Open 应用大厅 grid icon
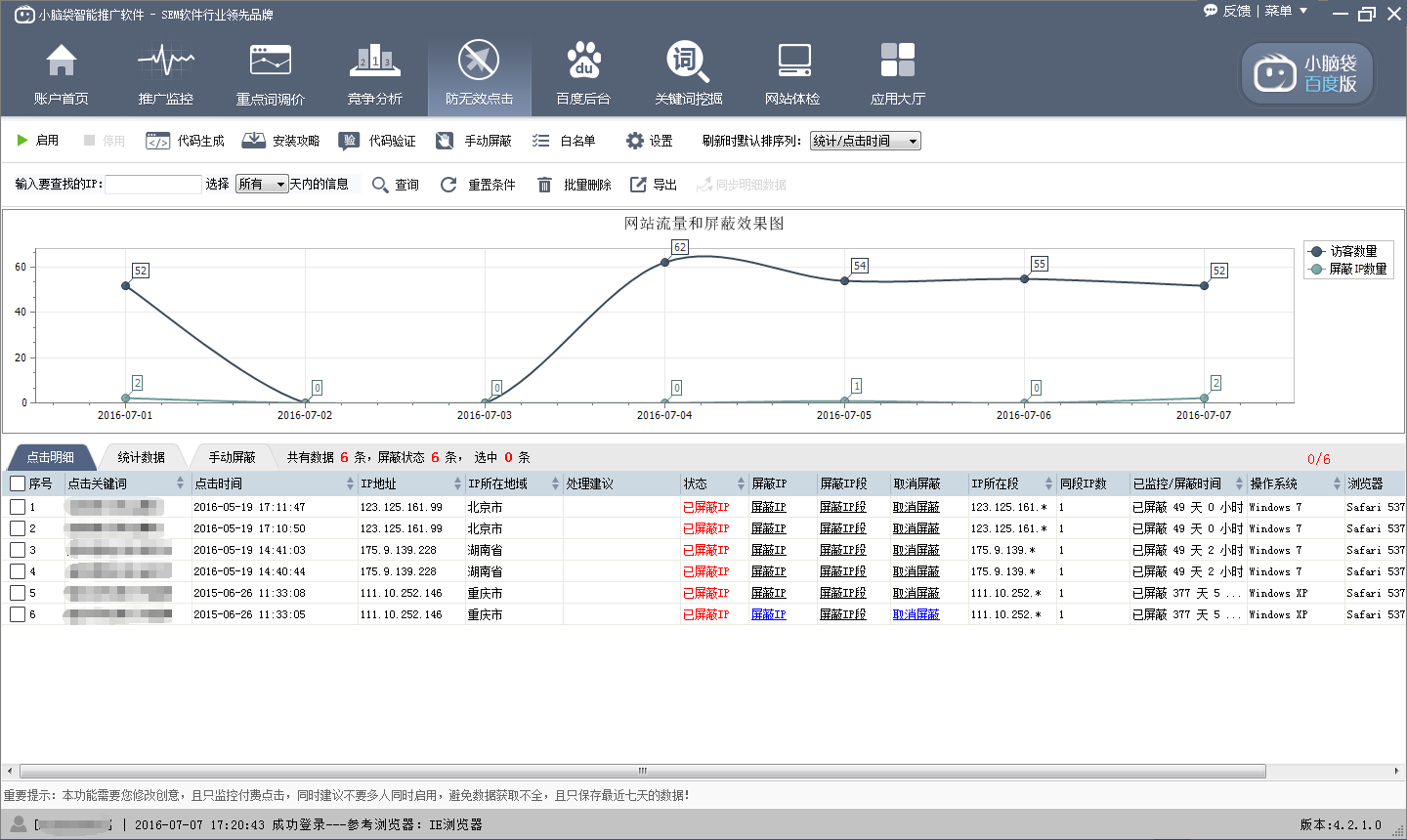This screenshot has height=840, width=1407. point(897,62)
